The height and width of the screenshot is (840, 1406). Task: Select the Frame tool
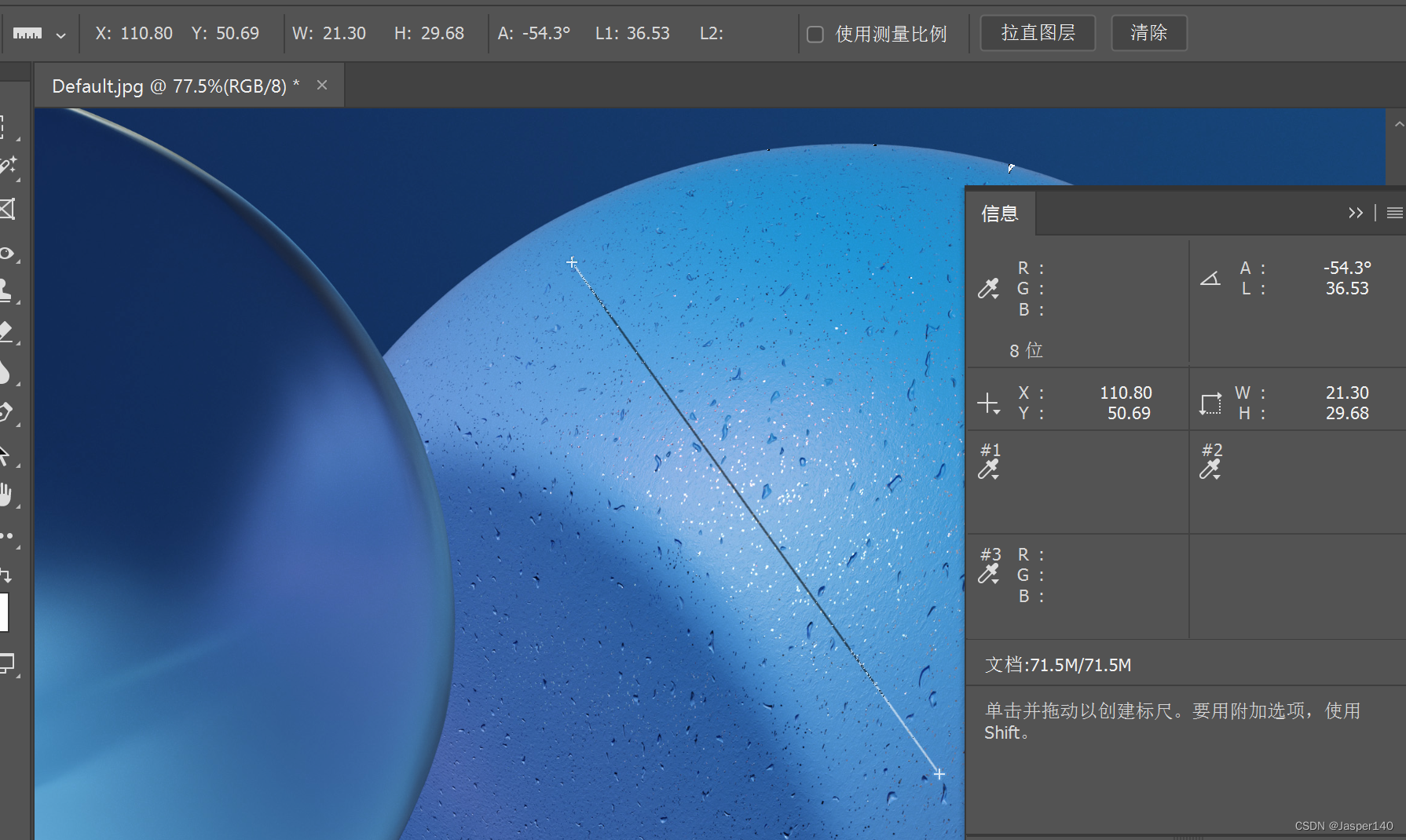[x=8, y=209]
